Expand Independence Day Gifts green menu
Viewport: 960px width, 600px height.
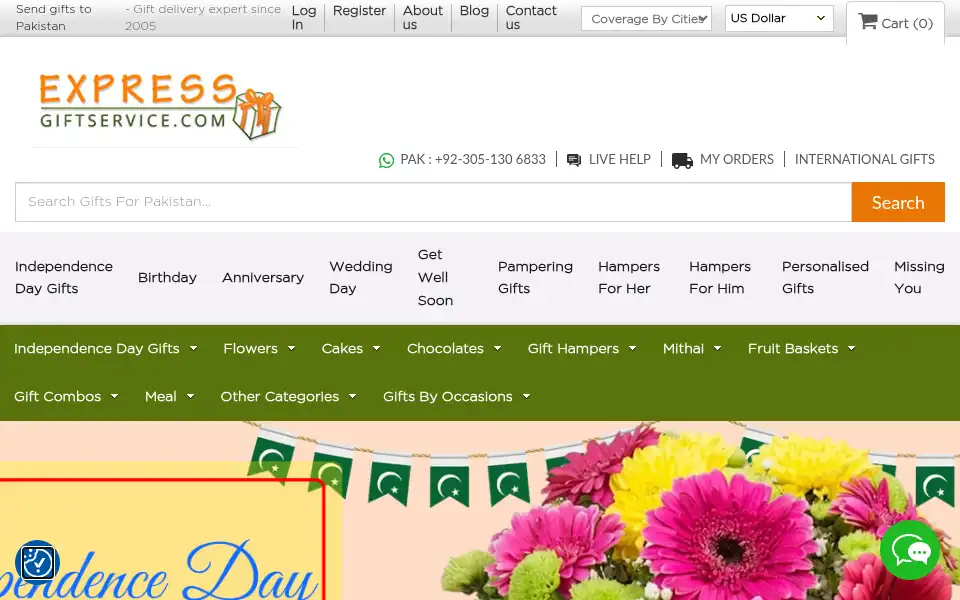pos(105,348)
